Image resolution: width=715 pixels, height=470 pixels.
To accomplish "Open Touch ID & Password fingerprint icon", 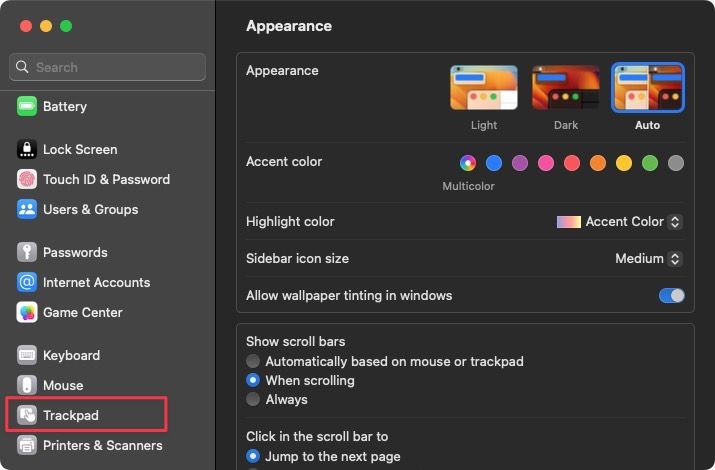I will (x=27, y=179).
